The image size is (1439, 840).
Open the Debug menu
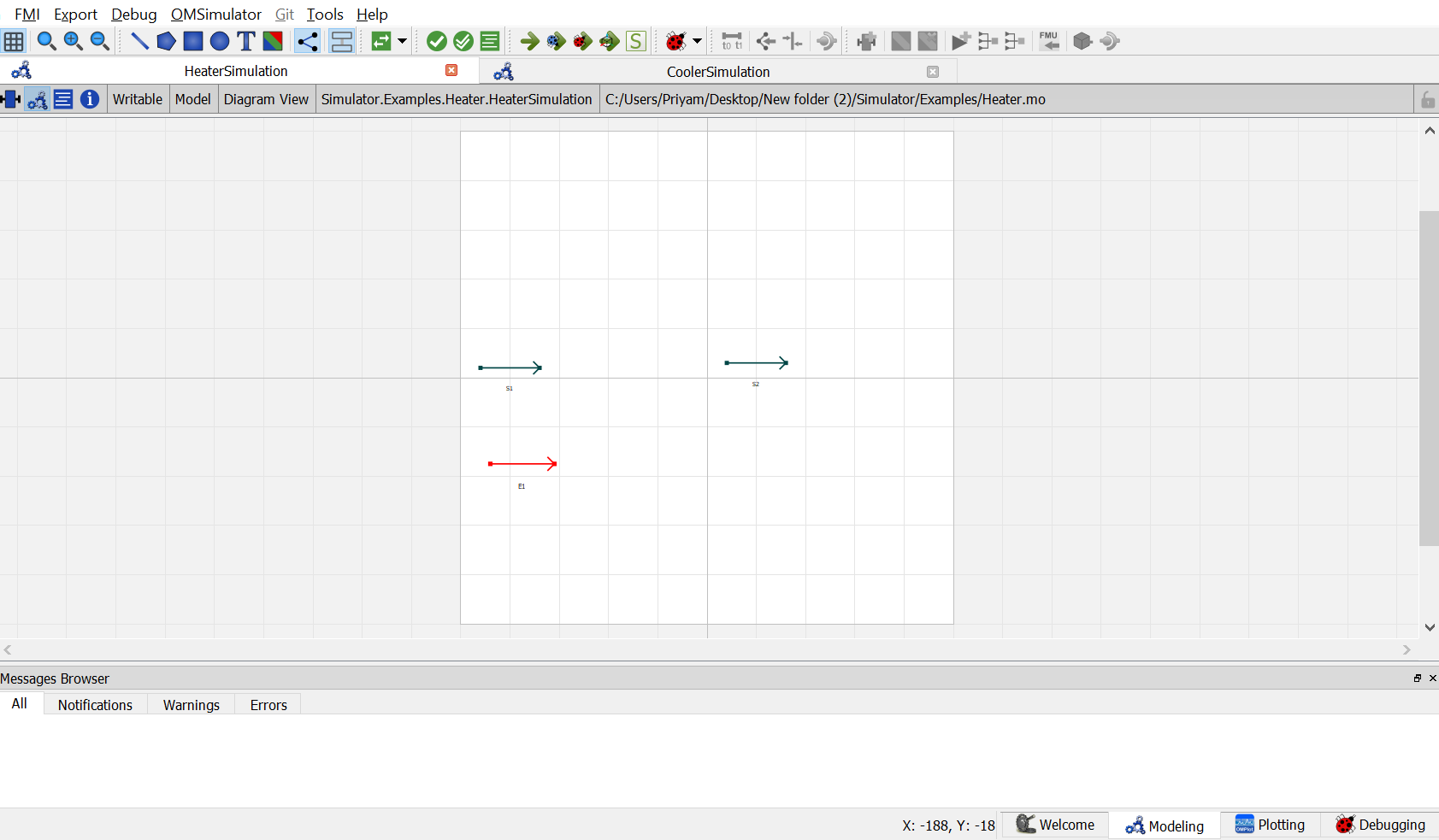pos(134,14)
